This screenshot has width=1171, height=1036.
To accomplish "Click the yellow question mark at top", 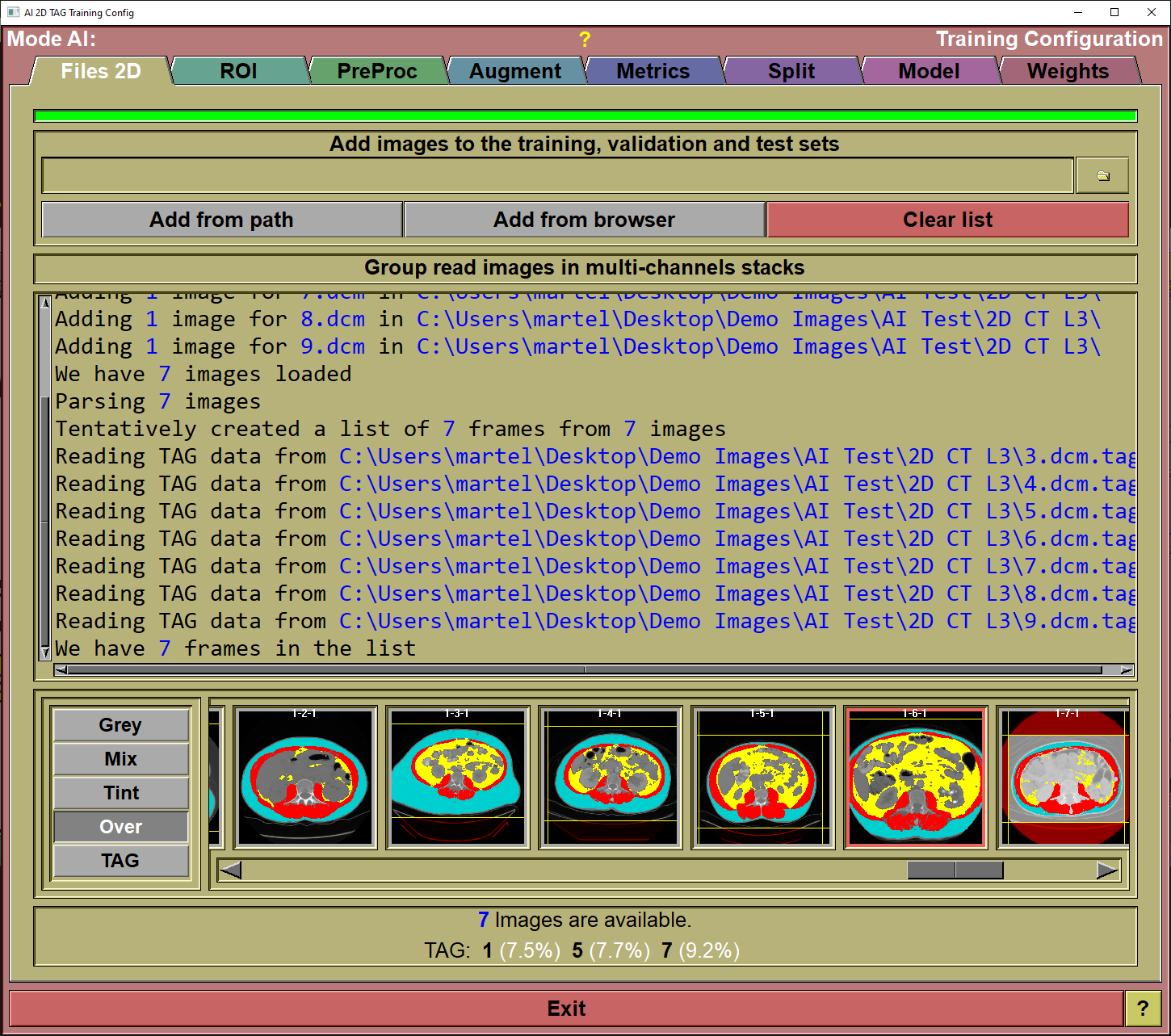I will 585,40.
